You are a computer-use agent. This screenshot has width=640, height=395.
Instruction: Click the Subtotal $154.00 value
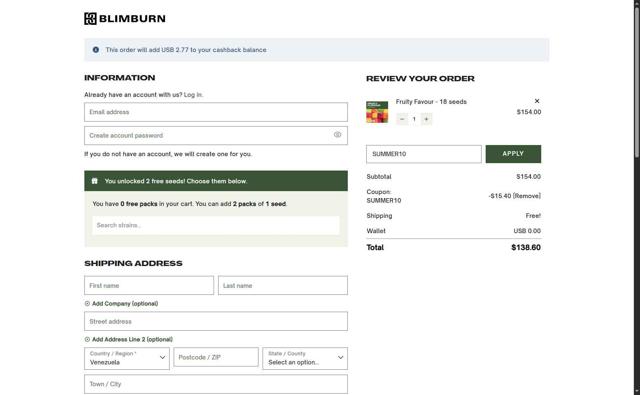(528, 177)
